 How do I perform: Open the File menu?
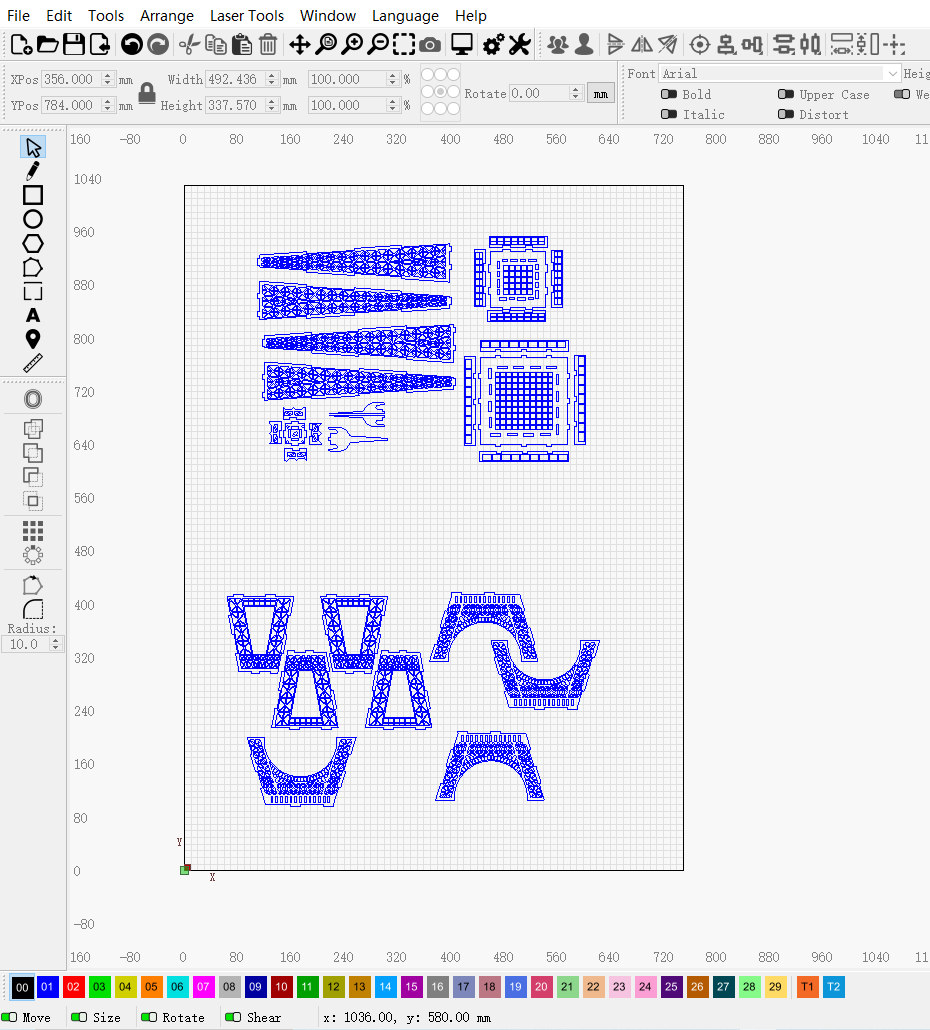pyautogui.click(x=18, y=16)
